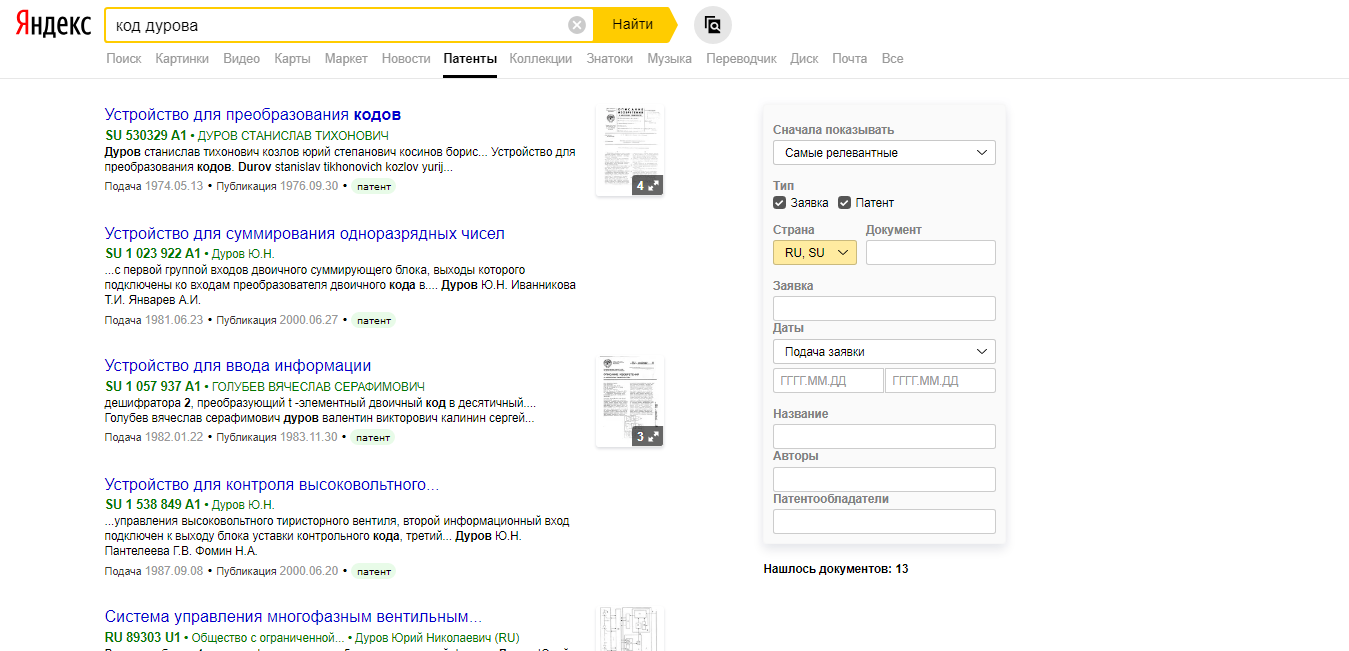Screen dimensions: 1349x651
Task: Click the патент tag dated 1983.11.30
Action: click(374, 437)
